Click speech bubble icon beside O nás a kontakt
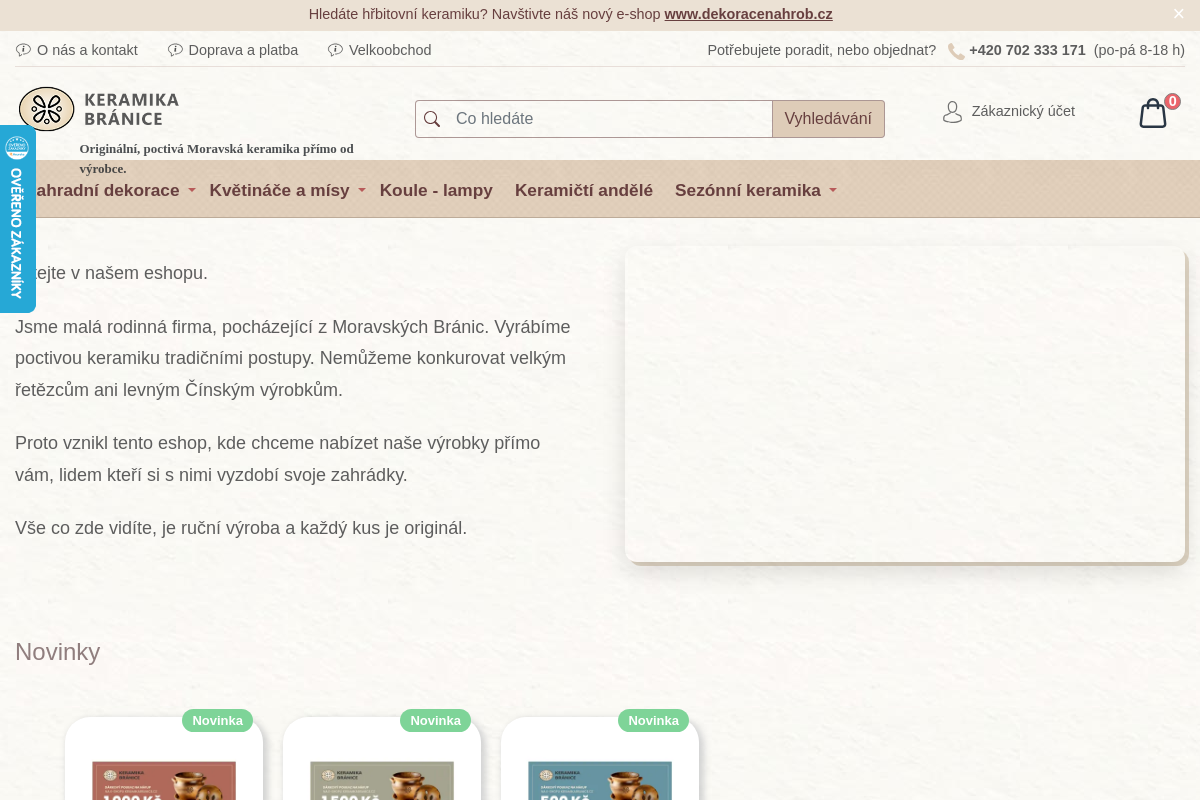The width and height of the screenshot is (1200, 800). click(24, 50)
